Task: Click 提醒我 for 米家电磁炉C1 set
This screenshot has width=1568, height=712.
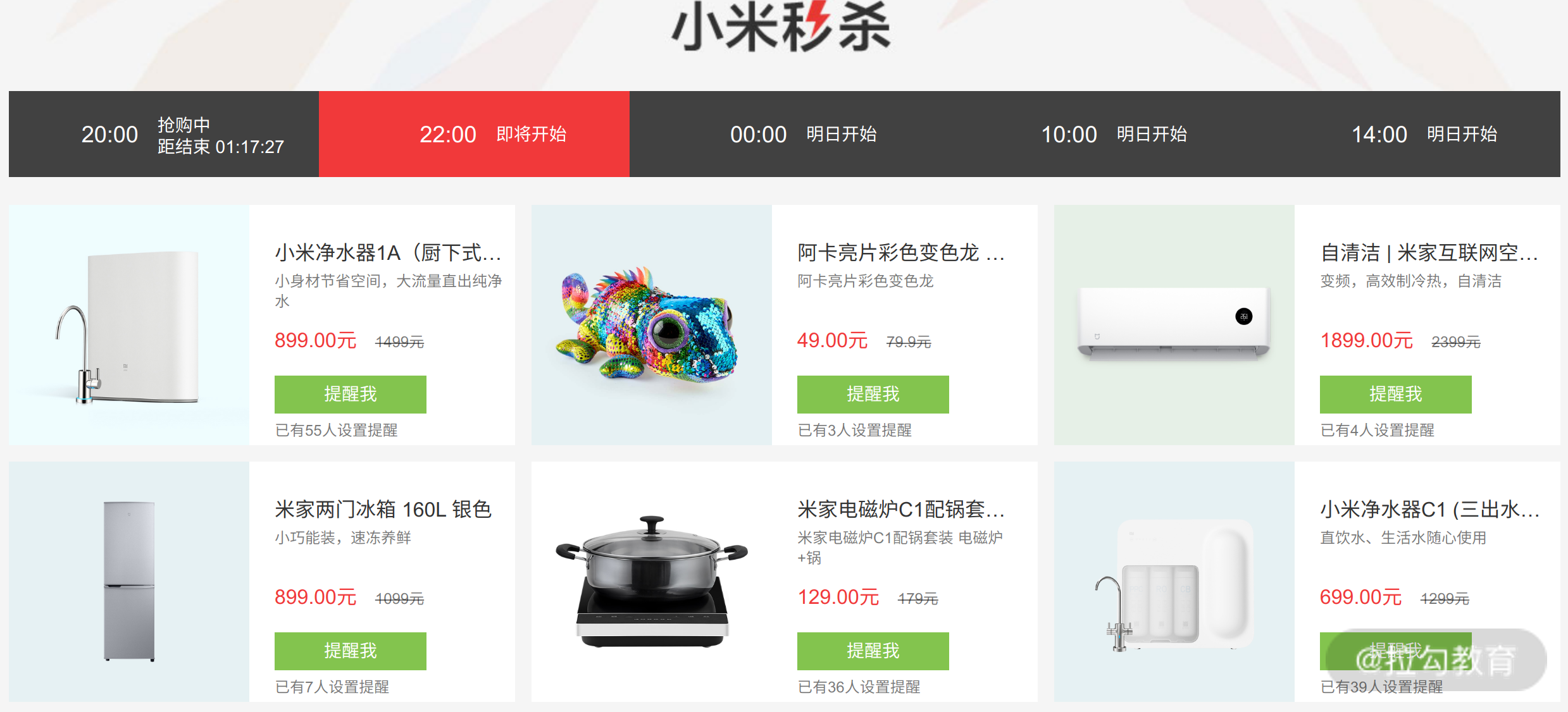Action: (x=873, y=651)
